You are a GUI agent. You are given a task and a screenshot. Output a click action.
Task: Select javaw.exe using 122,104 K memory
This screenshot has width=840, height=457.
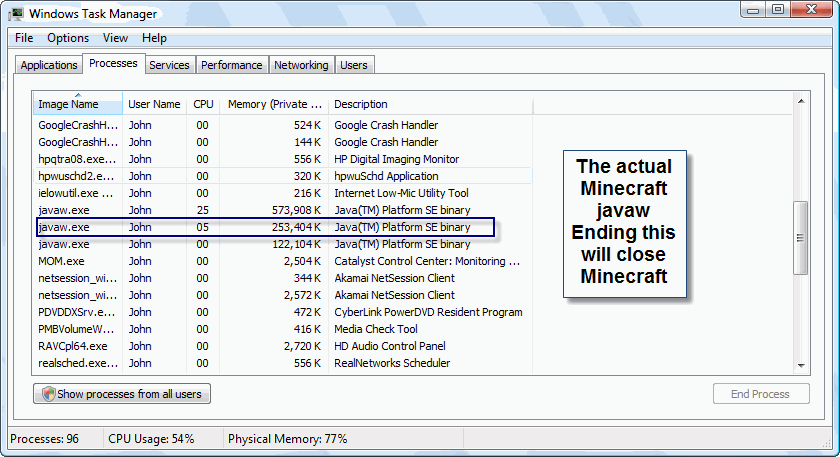click(282, 244)
